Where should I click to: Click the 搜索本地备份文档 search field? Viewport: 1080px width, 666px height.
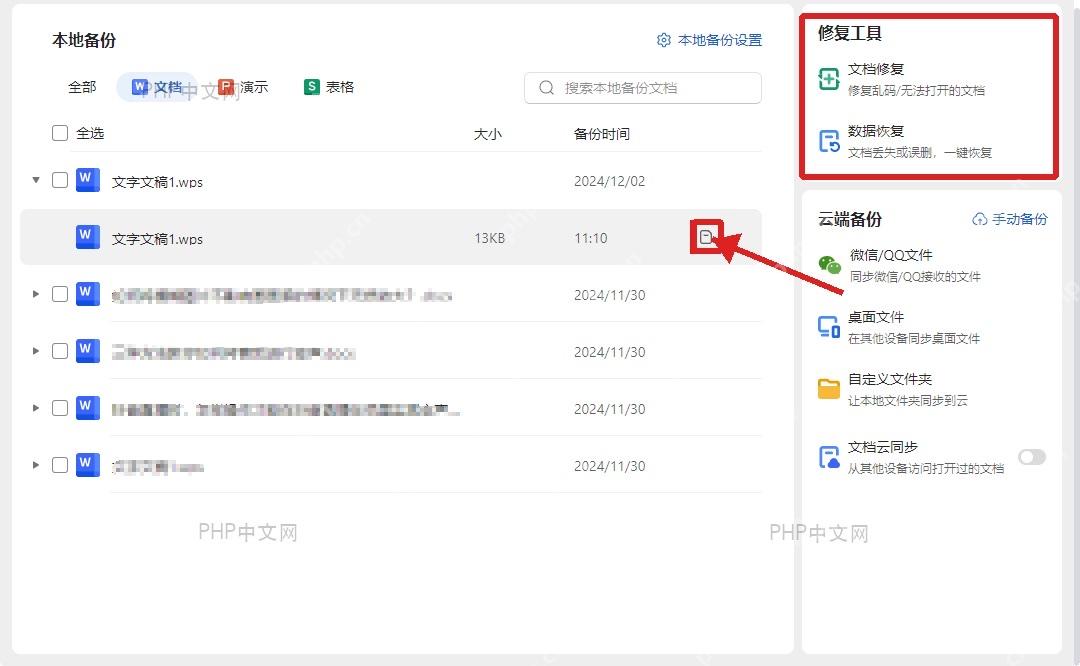[x=643, y=87]
